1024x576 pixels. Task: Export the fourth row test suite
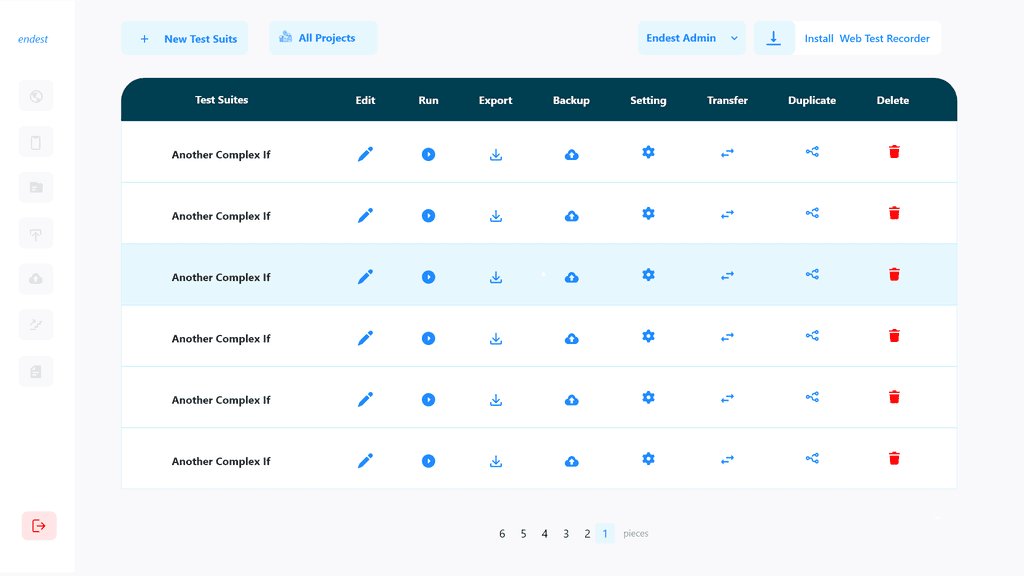point(496,339)
